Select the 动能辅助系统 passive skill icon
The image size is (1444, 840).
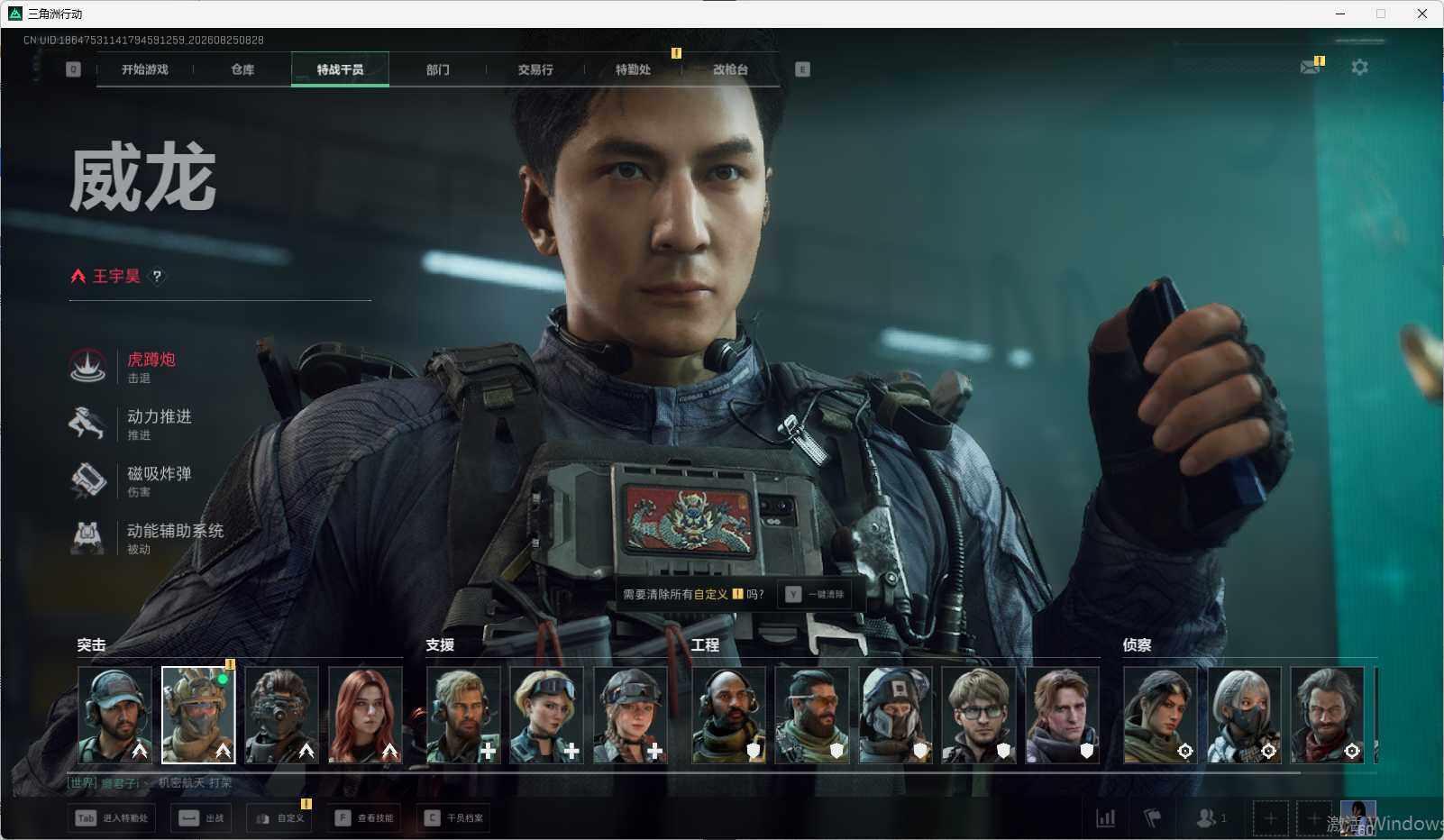[88, 537]
